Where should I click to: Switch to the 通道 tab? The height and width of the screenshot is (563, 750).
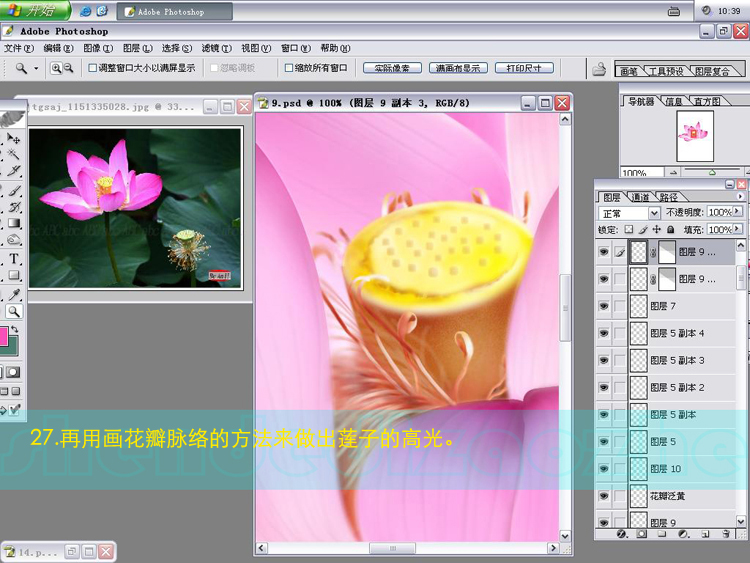click(x=640, y=197)
